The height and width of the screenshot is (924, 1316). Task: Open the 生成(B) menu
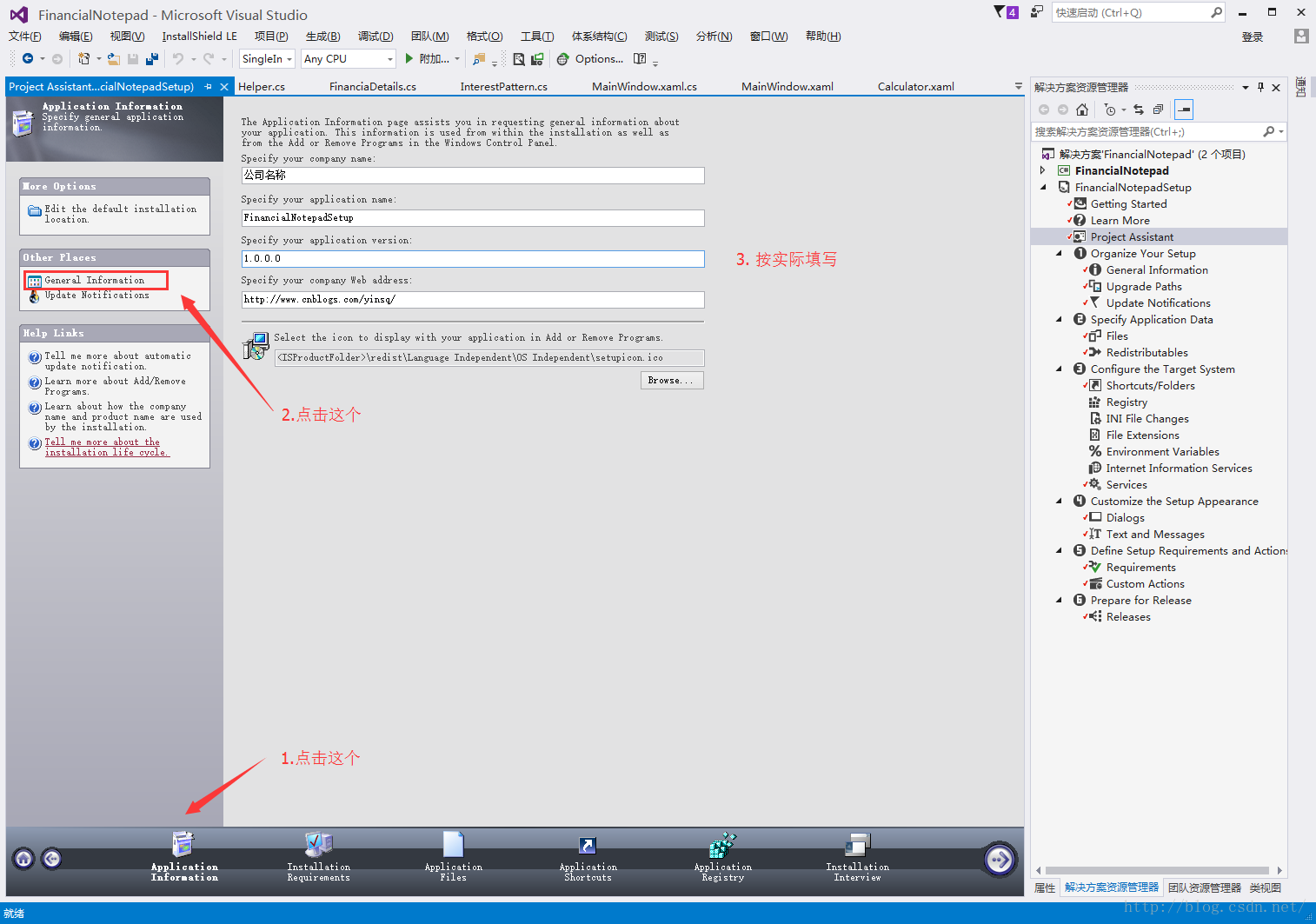pyautogui.click(x=322, y=36)
